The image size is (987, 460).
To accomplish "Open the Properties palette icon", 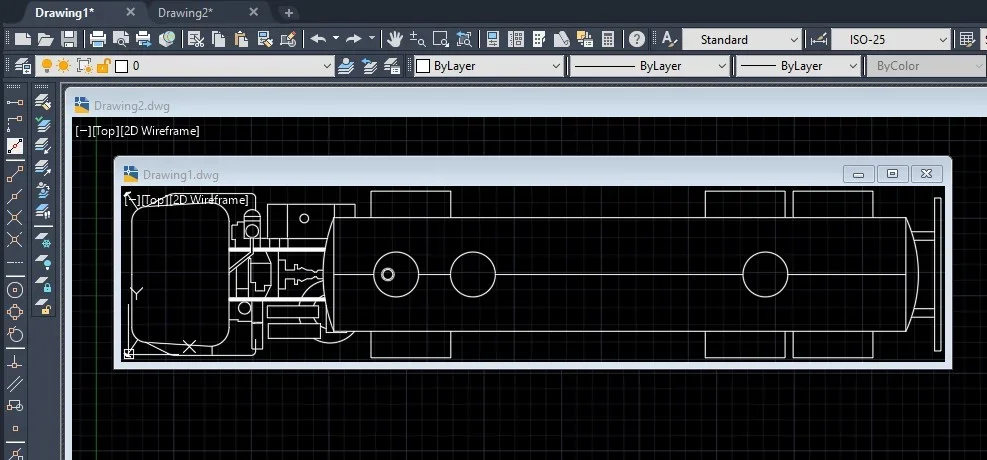I will click(x=493, y=39).
